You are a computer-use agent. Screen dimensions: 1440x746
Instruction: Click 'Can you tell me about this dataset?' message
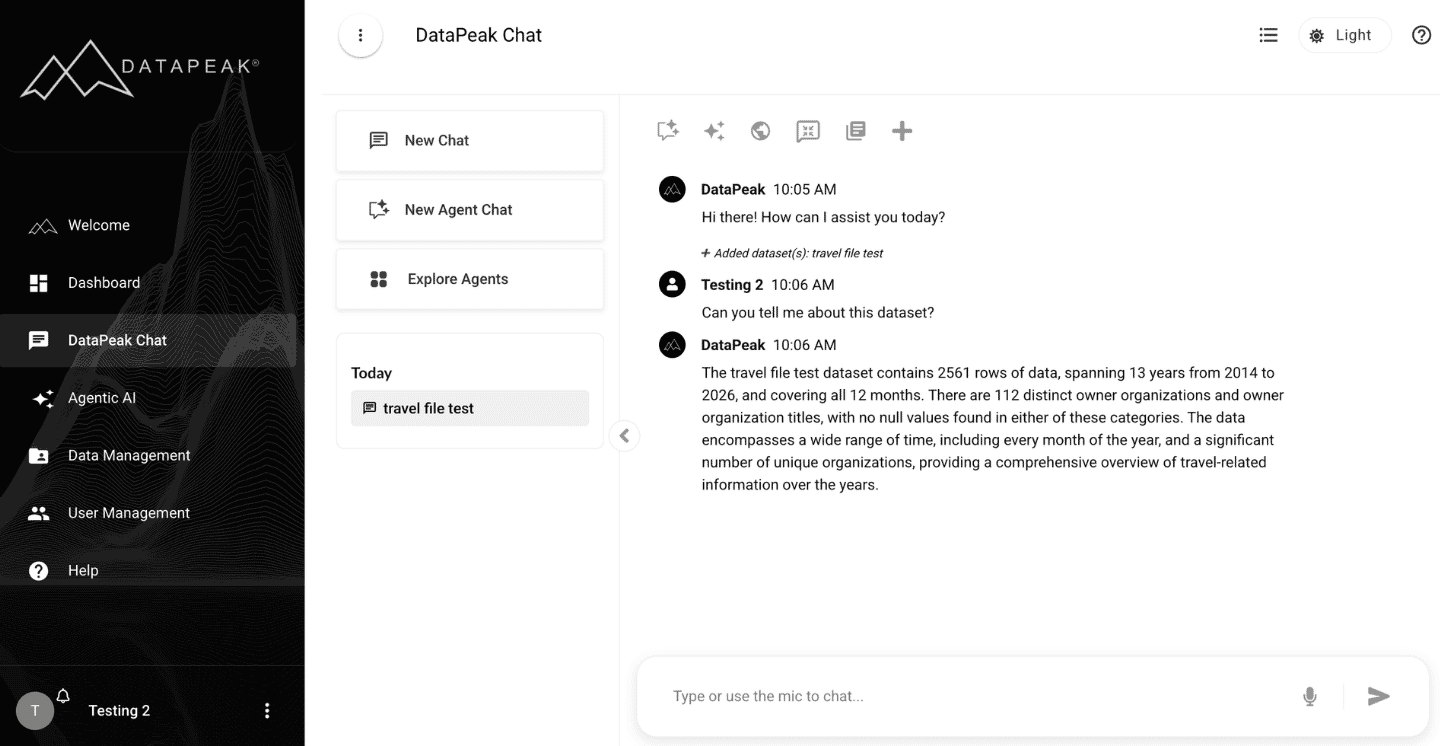tap(818, 313)
